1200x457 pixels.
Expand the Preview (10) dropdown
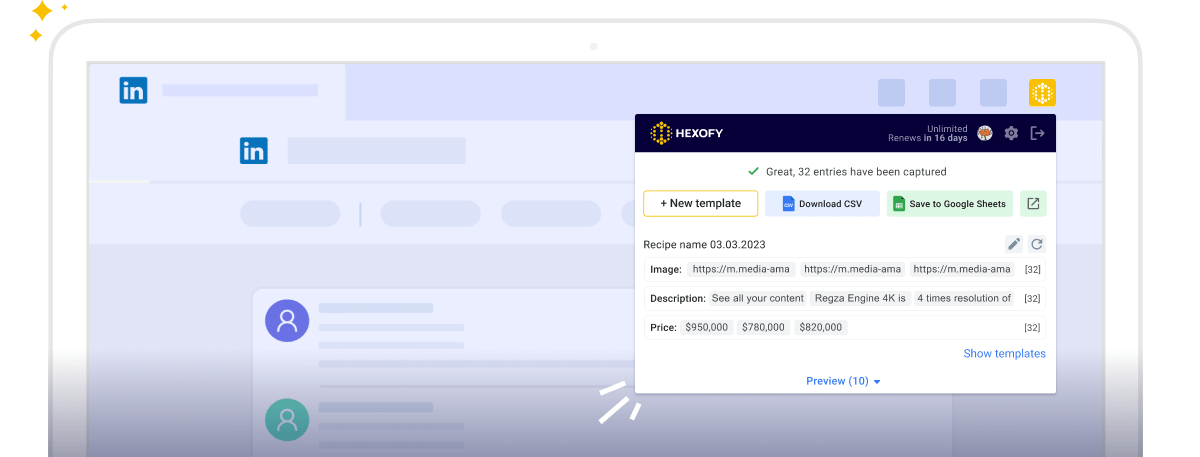point(843,381)
